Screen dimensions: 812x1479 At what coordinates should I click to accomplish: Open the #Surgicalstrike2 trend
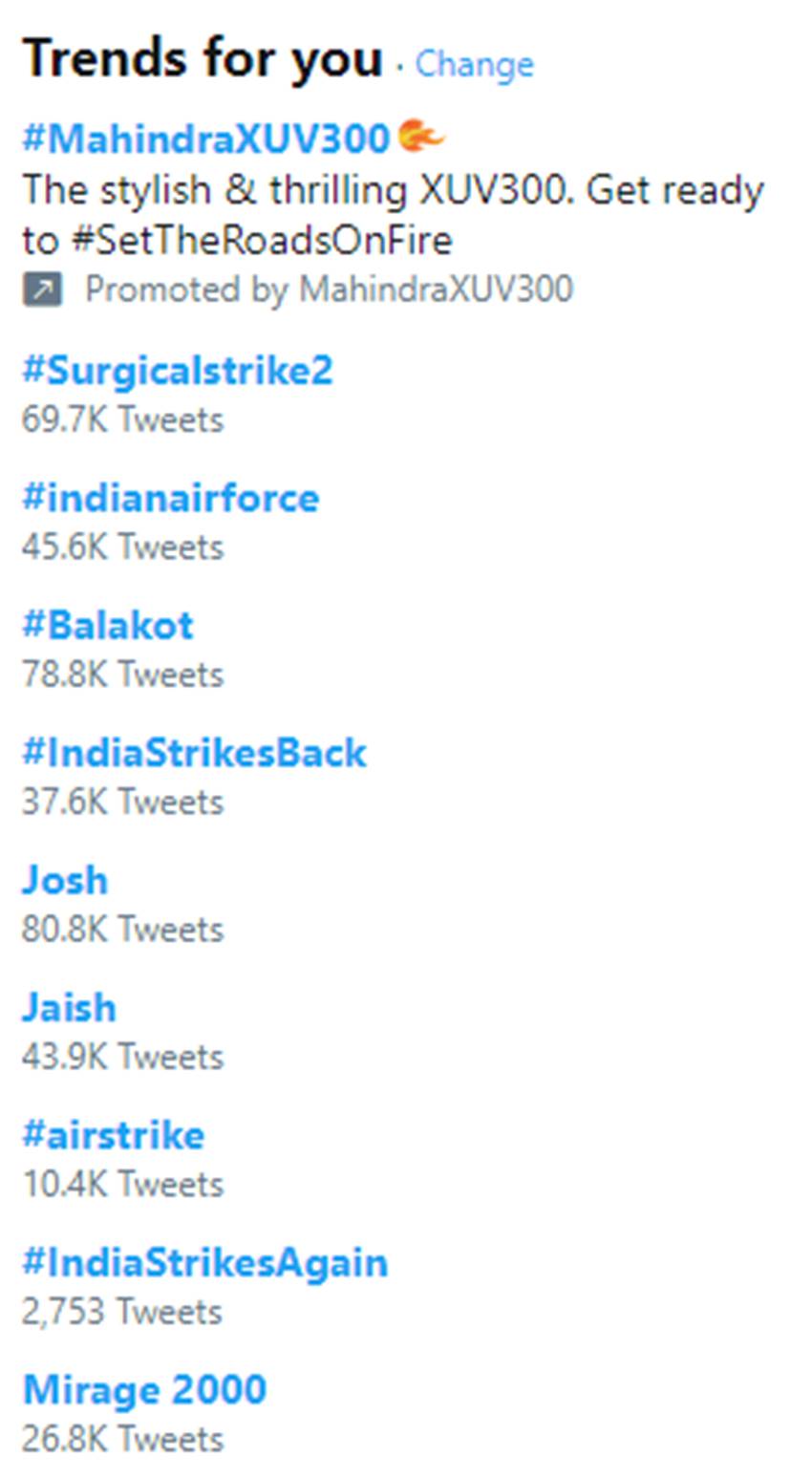(178, 371)
